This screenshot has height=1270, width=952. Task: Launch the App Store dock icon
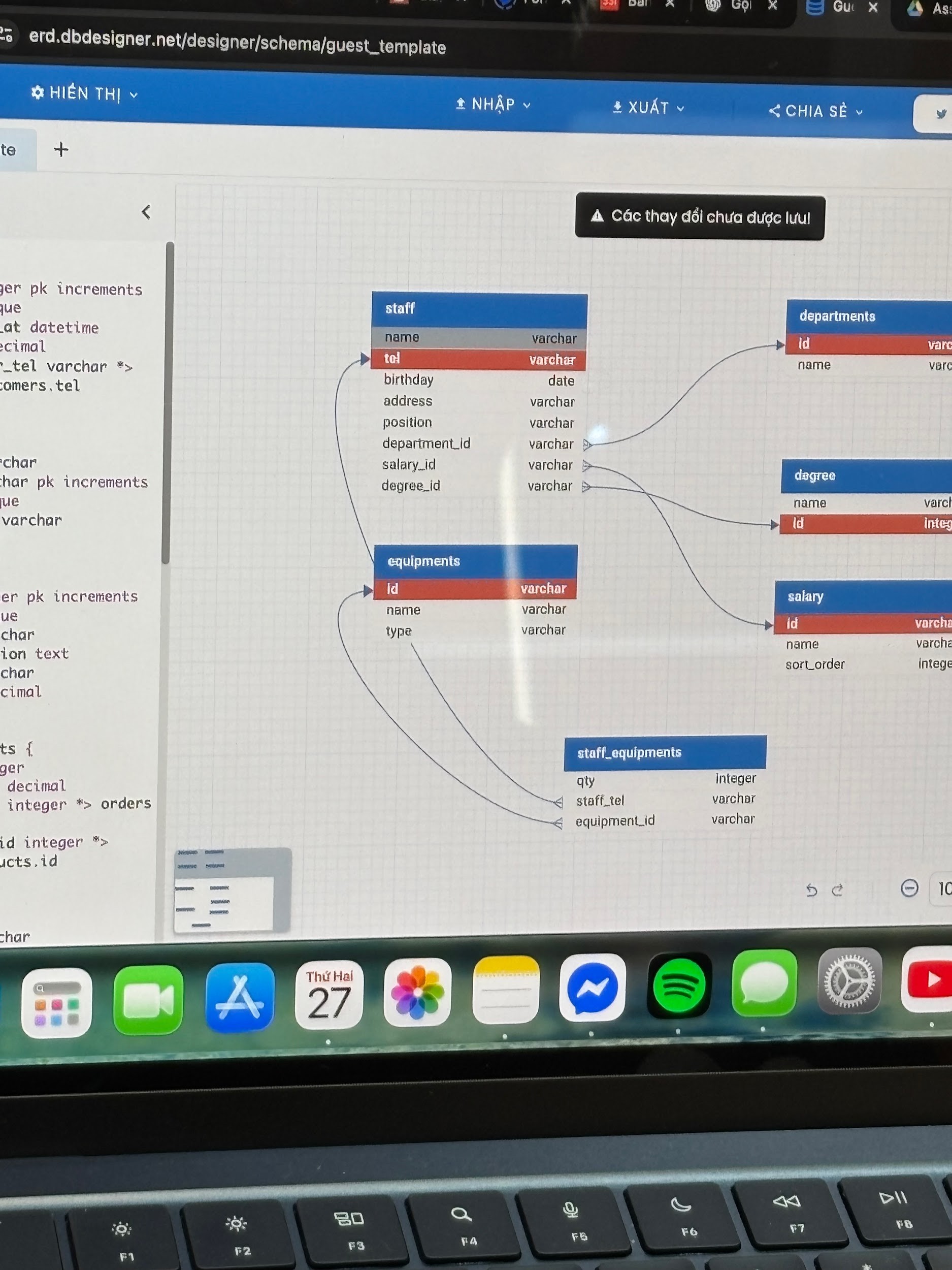[x=240, y=997]
